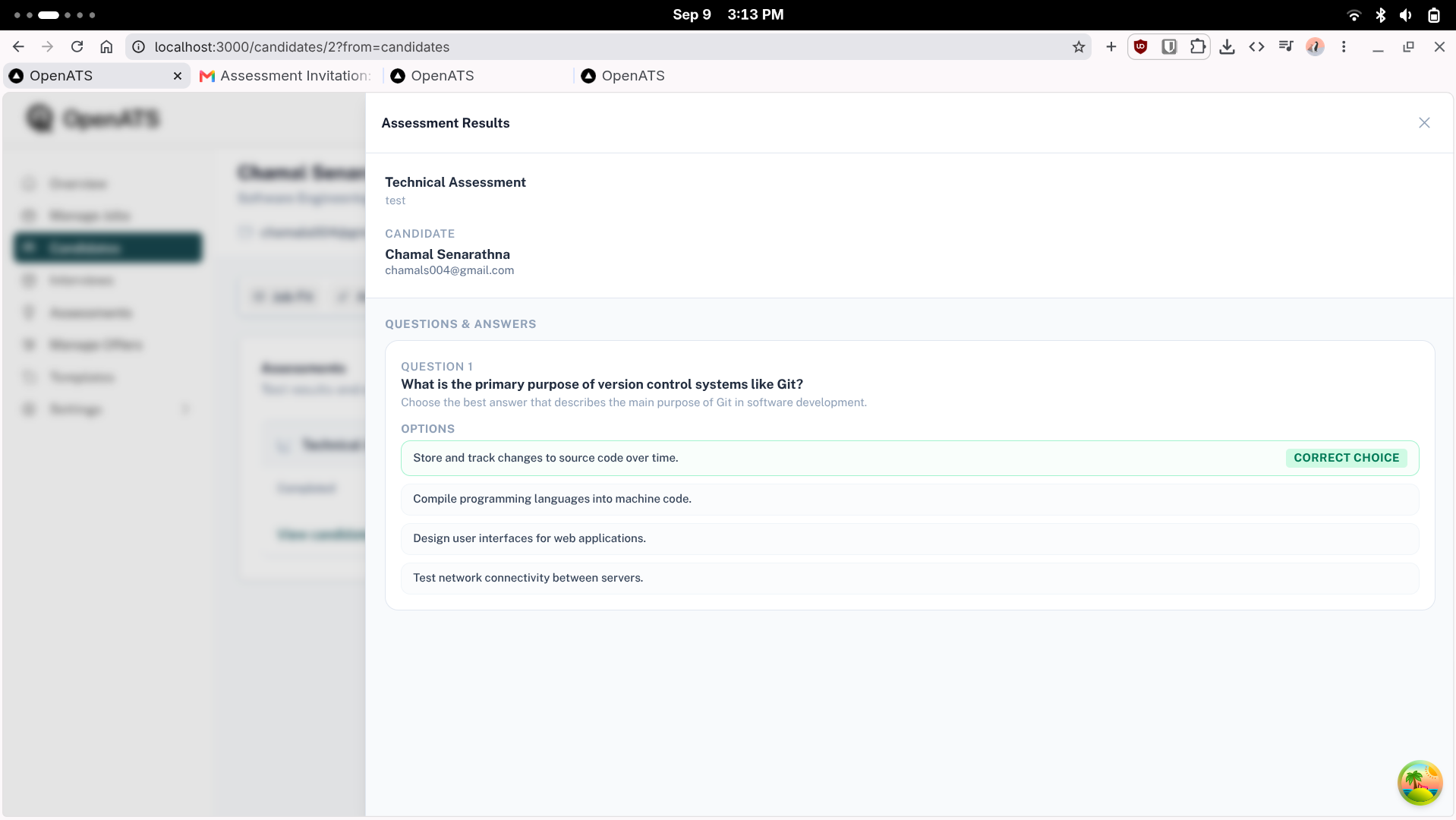Close the active OpenATS tab
Viewport: 1456px width, 820px height.
point(178,76)
